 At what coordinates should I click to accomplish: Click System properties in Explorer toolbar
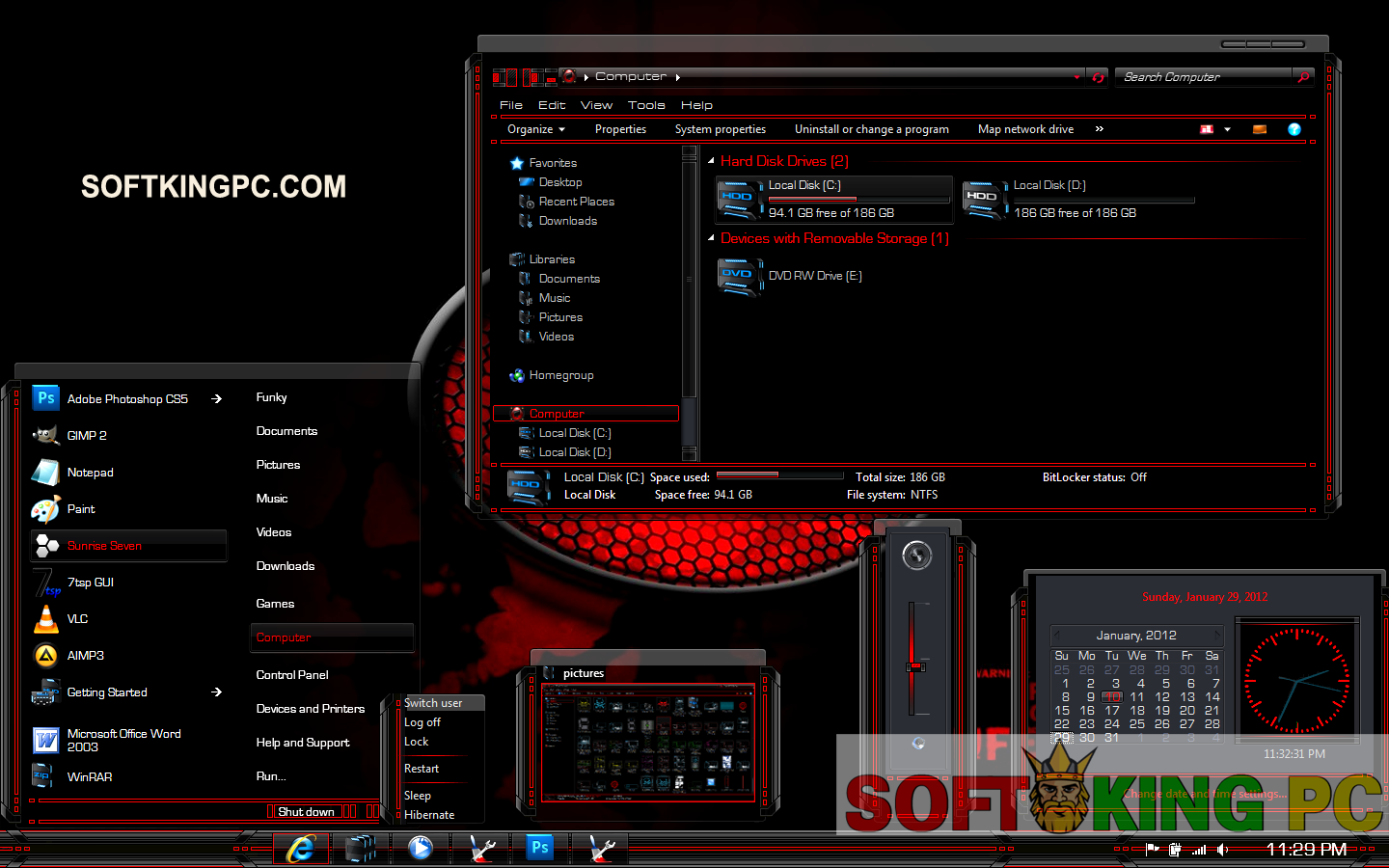[x=721, y=129]
